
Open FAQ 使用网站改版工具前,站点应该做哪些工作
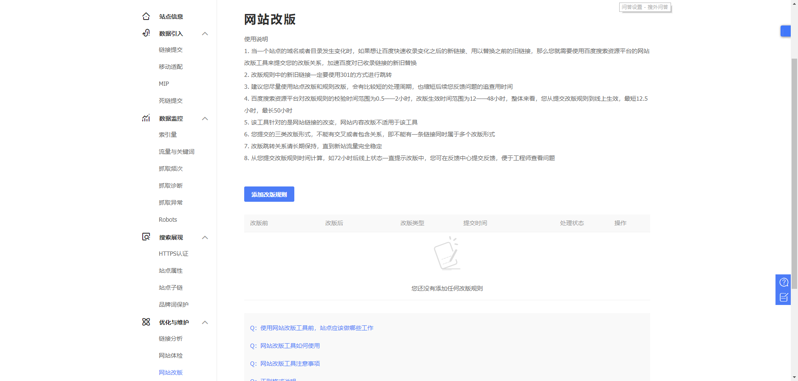click(316, 328)
